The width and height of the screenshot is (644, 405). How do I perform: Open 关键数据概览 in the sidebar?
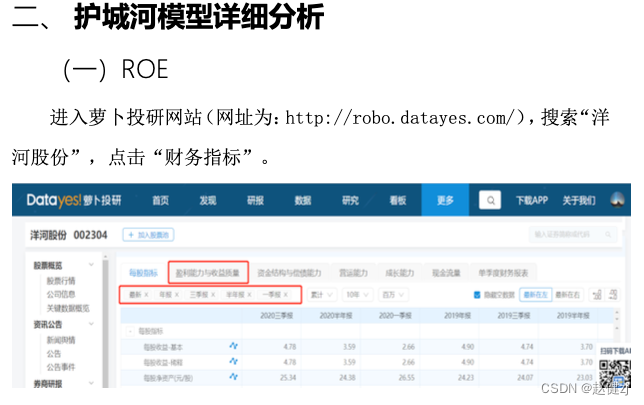tap(68, 308)
